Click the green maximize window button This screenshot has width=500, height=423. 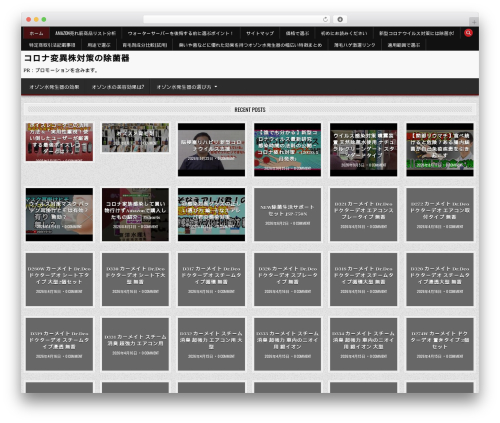pos(44,20)
